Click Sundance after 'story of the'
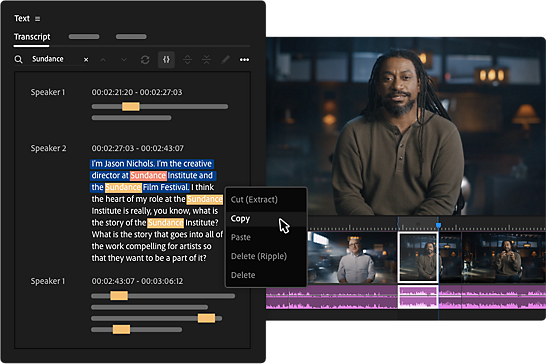 pos(165,223)
